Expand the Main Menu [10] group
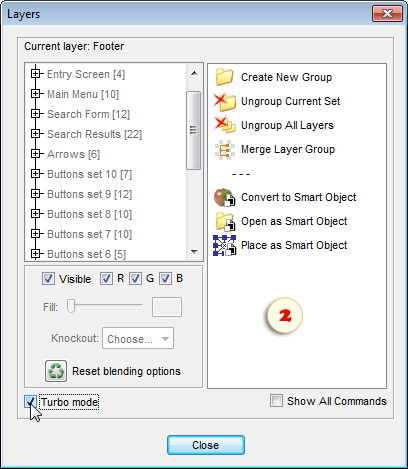The image size is (408, 469). click(x=35, y=94)
